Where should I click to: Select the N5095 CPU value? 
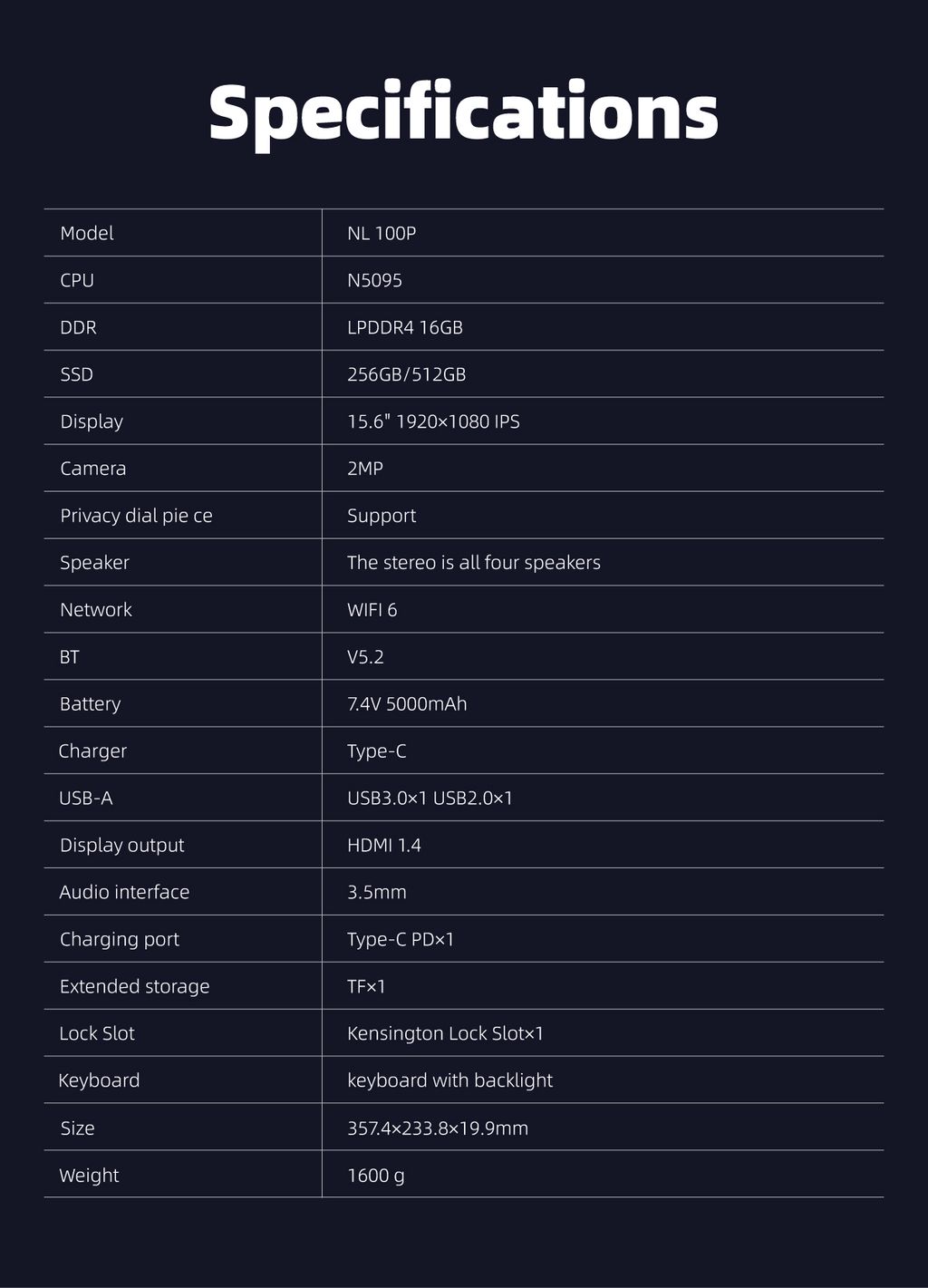coord(374,280)
